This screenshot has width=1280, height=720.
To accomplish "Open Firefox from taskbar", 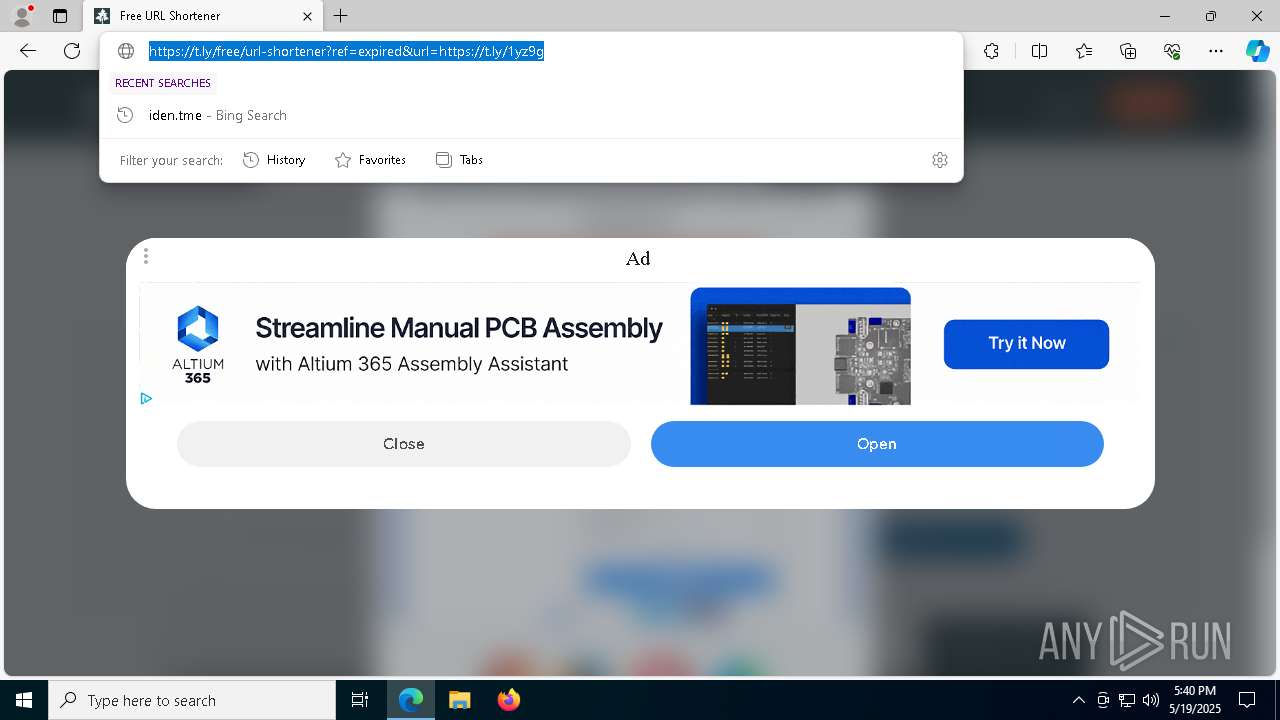I will pyautogui.click(x=509, y=700).
